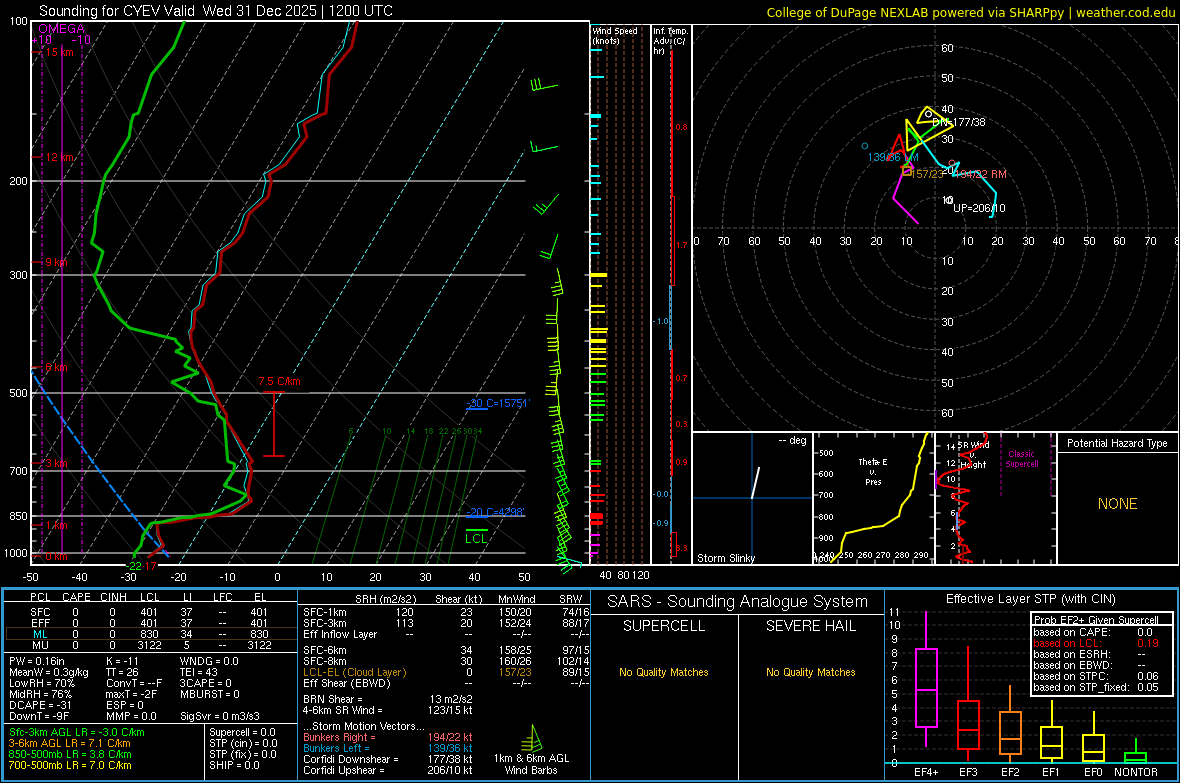Select the highlighted ML parcel row

150,634
